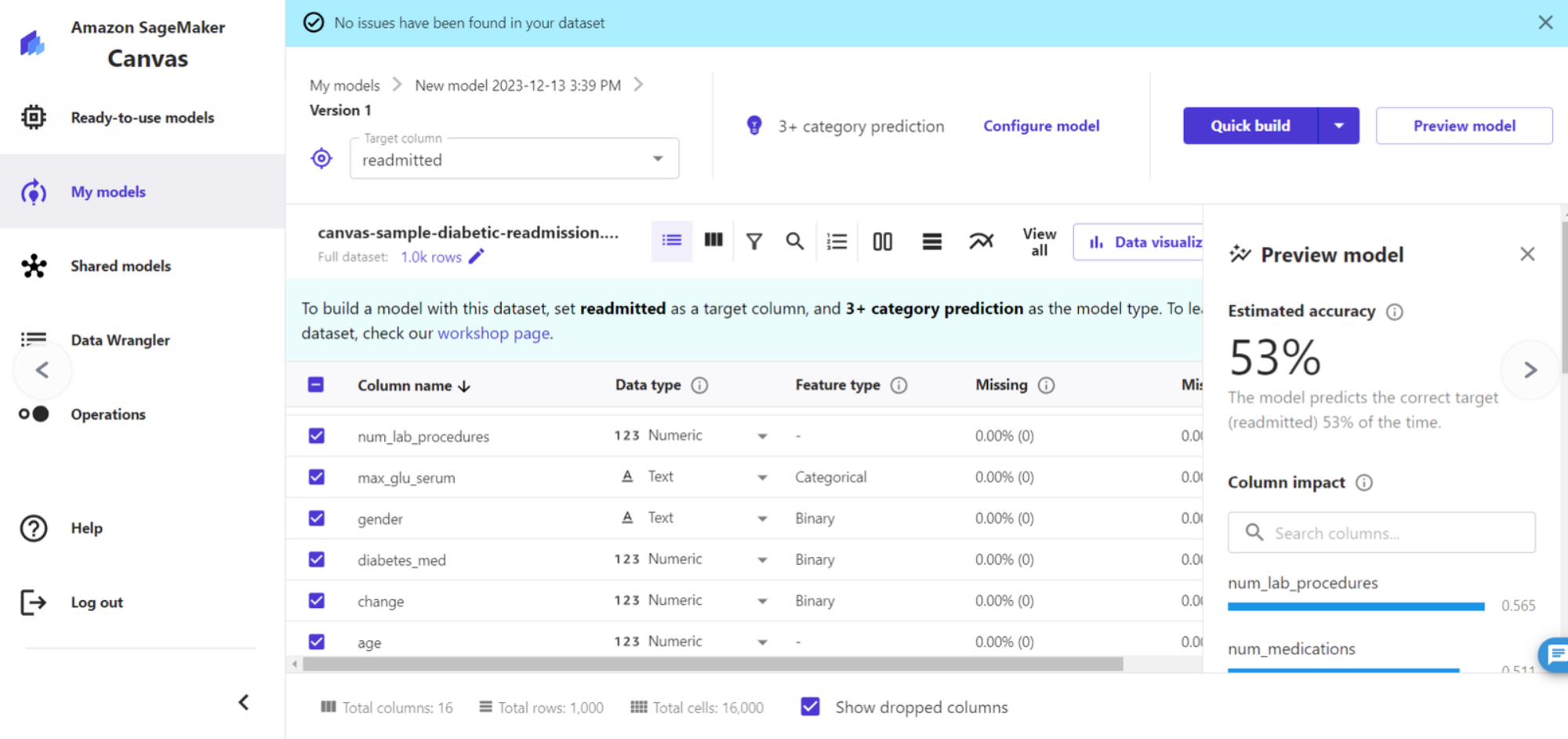
Task: Click the search magnifier toolbar icon
Action: (x=795, y=242)
